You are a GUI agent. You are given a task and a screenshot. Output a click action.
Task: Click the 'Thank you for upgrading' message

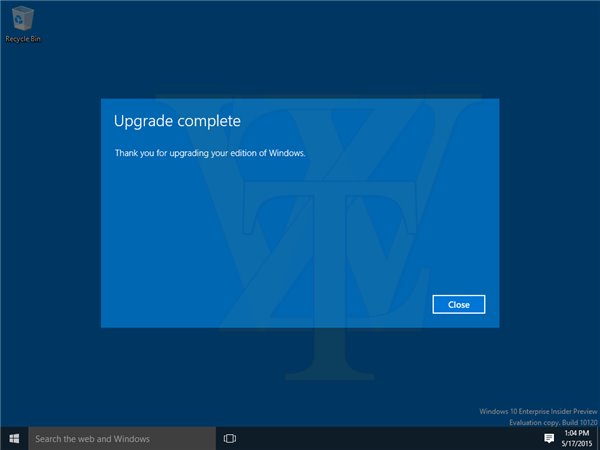pyautogui.click(x=210, y=153)
